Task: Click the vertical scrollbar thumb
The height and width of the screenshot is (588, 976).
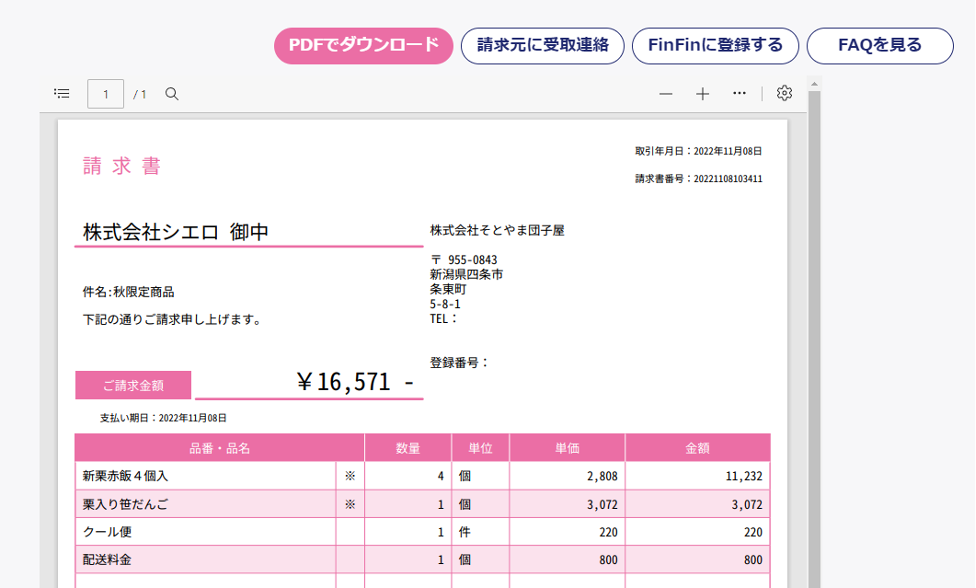Action: pos(814,339)
